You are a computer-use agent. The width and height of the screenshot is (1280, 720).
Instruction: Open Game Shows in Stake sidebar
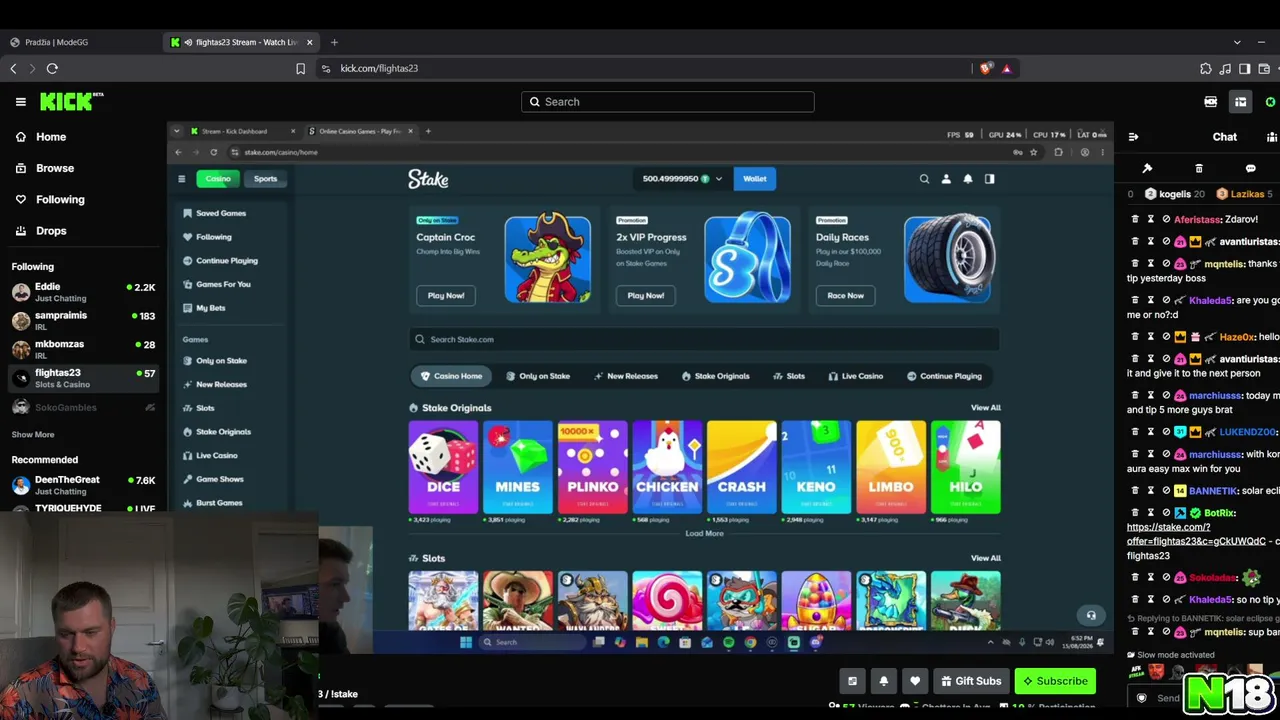coord(220,479)
